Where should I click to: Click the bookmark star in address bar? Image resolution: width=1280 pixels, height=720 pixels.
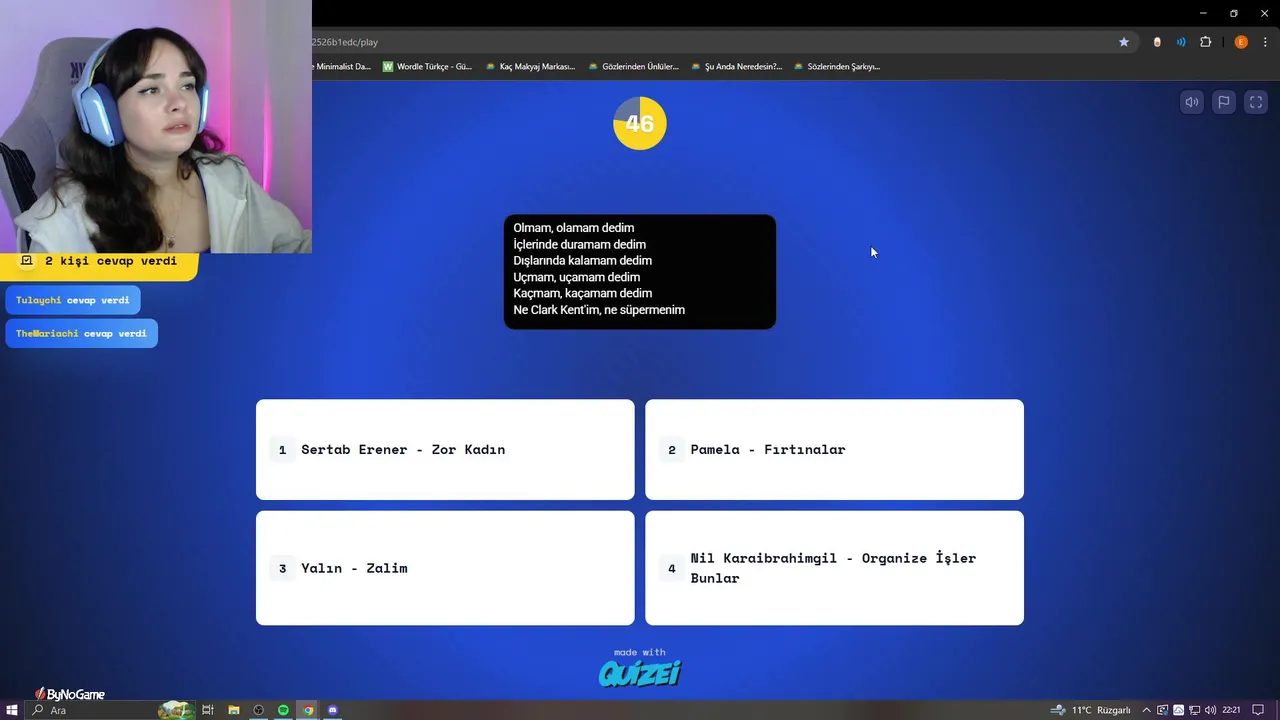(x=1124, y=42)
